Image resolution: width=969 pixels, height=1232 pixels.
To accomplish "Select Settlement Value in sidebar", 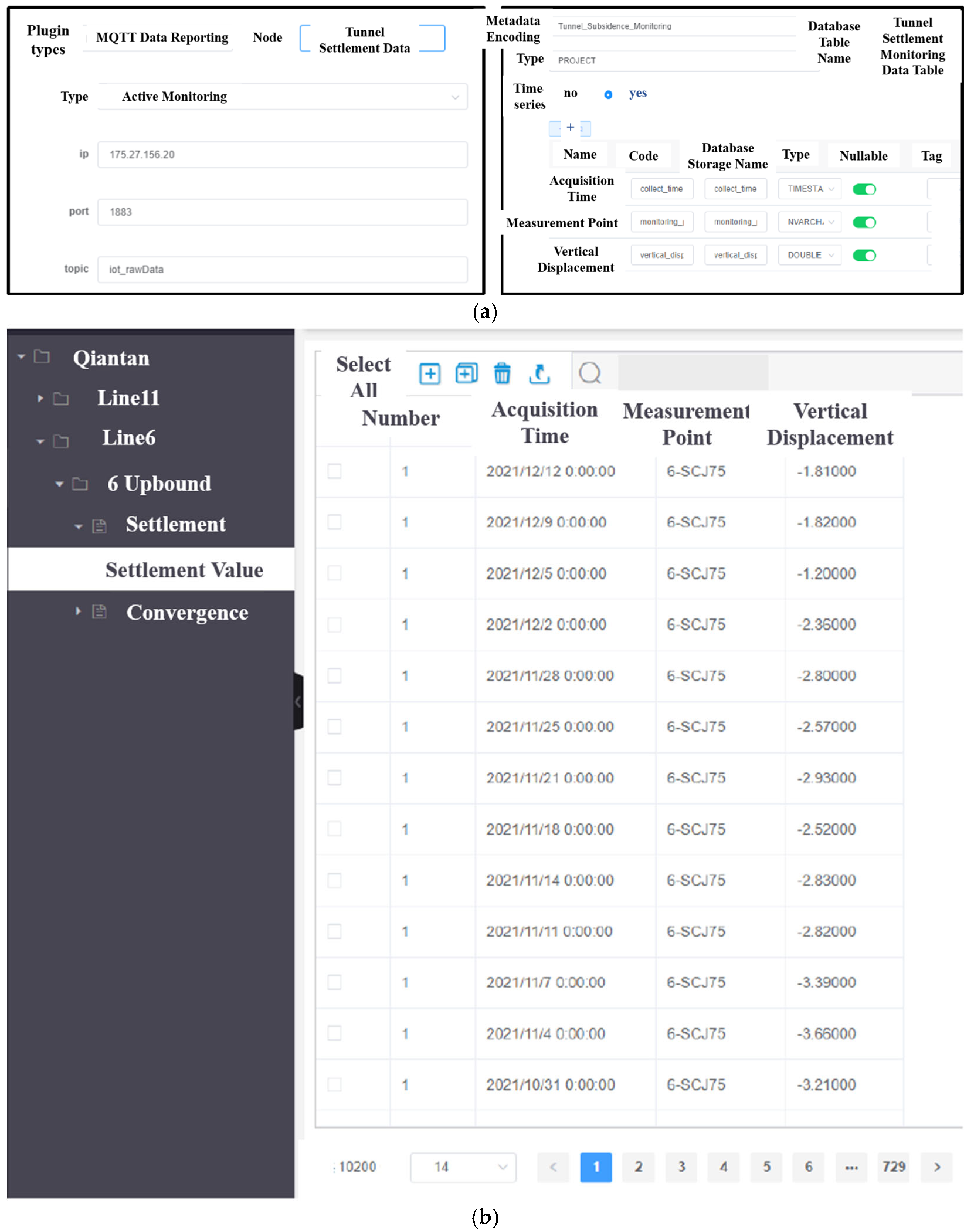I will (x=184, y=570).
